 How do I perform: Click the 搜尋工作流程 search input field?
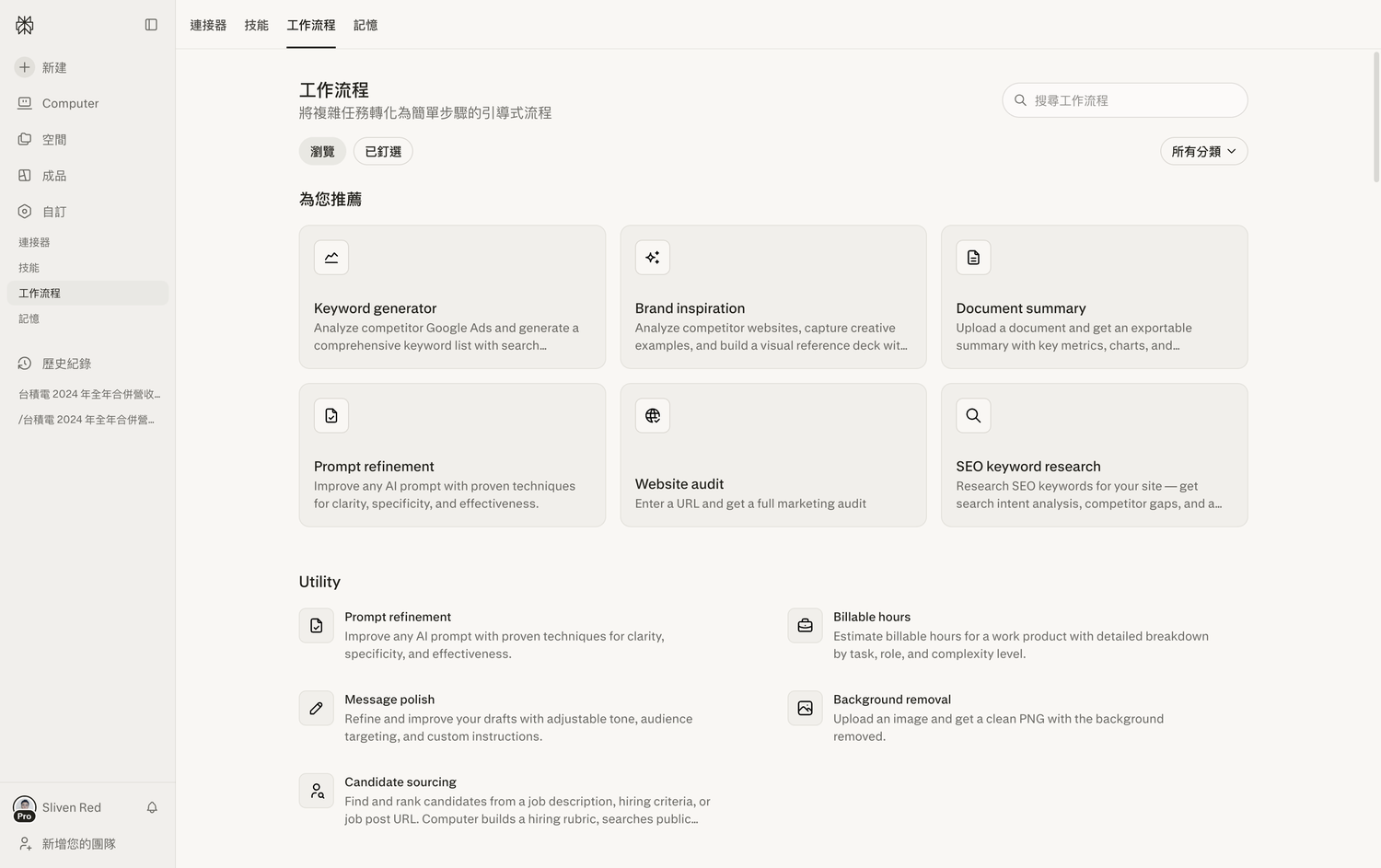[1125, 100]
